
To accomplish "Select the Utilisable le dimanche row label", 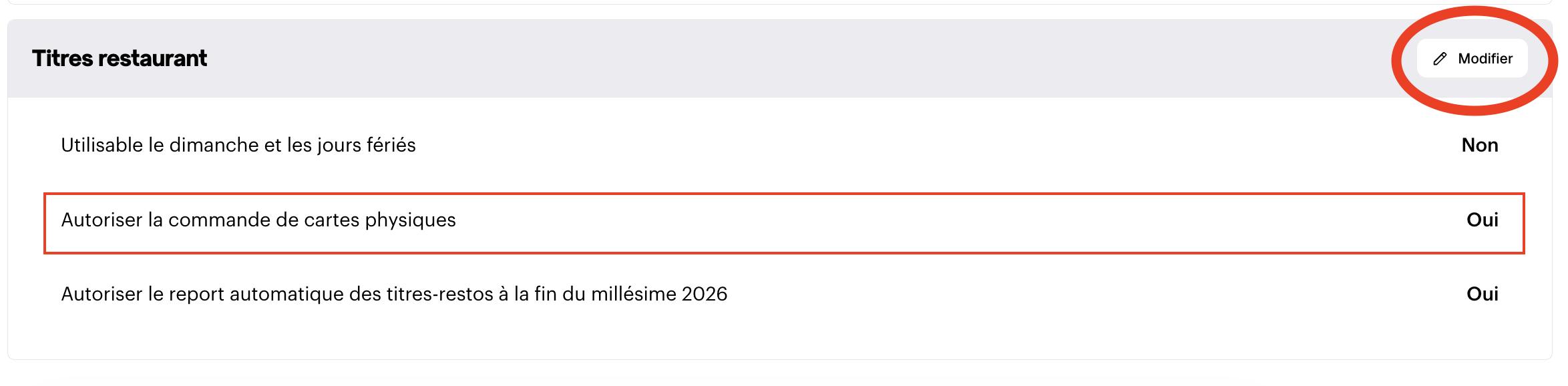I will click(x=238, y=145).
